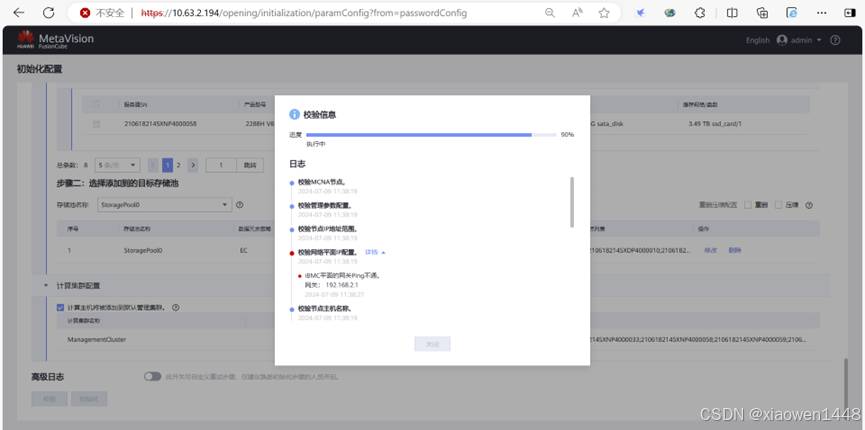
Task: Toggle the advanced log (高级日志) switch
Action: coord(152,376)
